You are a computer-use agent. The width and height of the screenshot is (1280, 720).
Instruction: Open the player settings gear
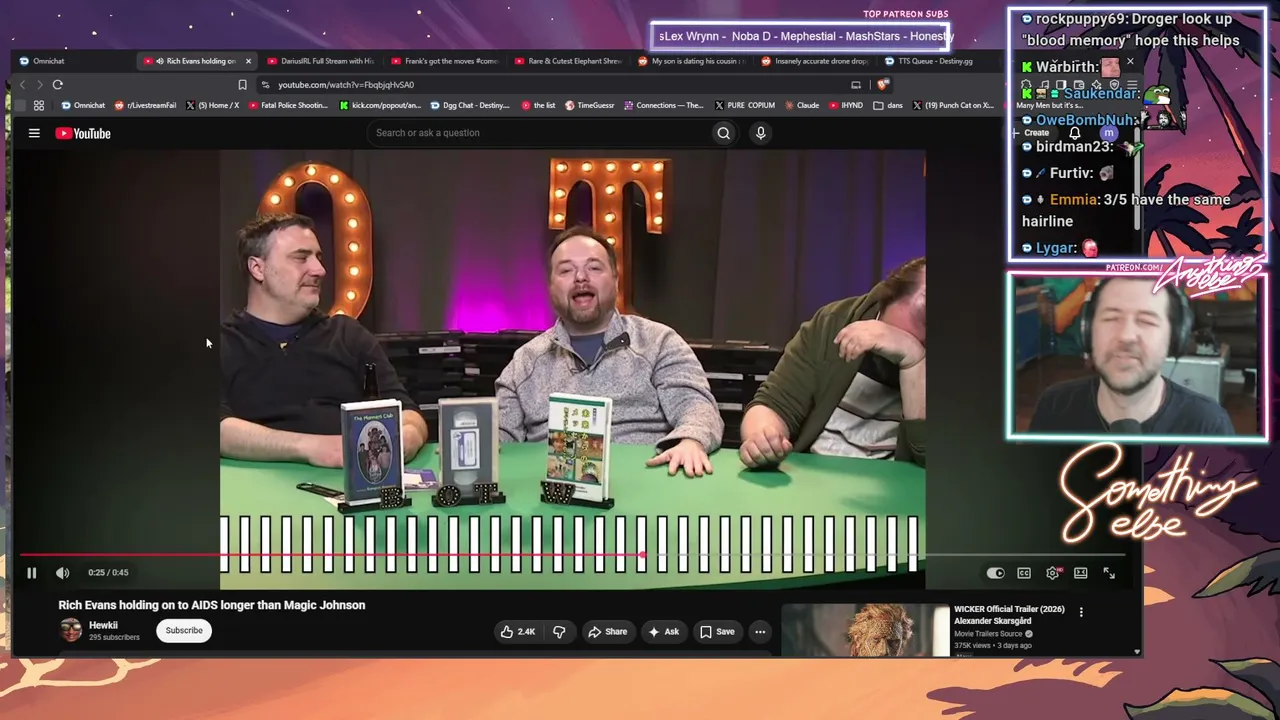pos(1052,573)
